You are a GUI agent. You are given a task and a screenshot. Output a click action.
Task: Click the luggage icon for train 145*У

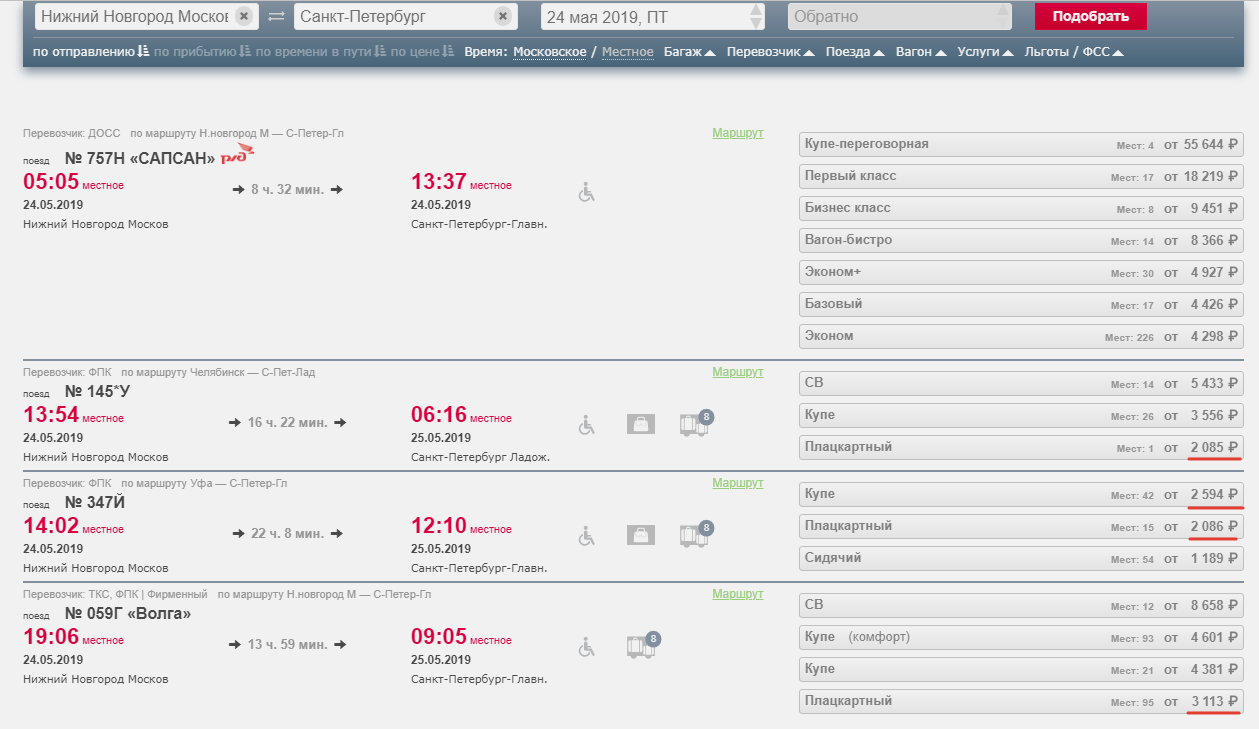(641, 424)
